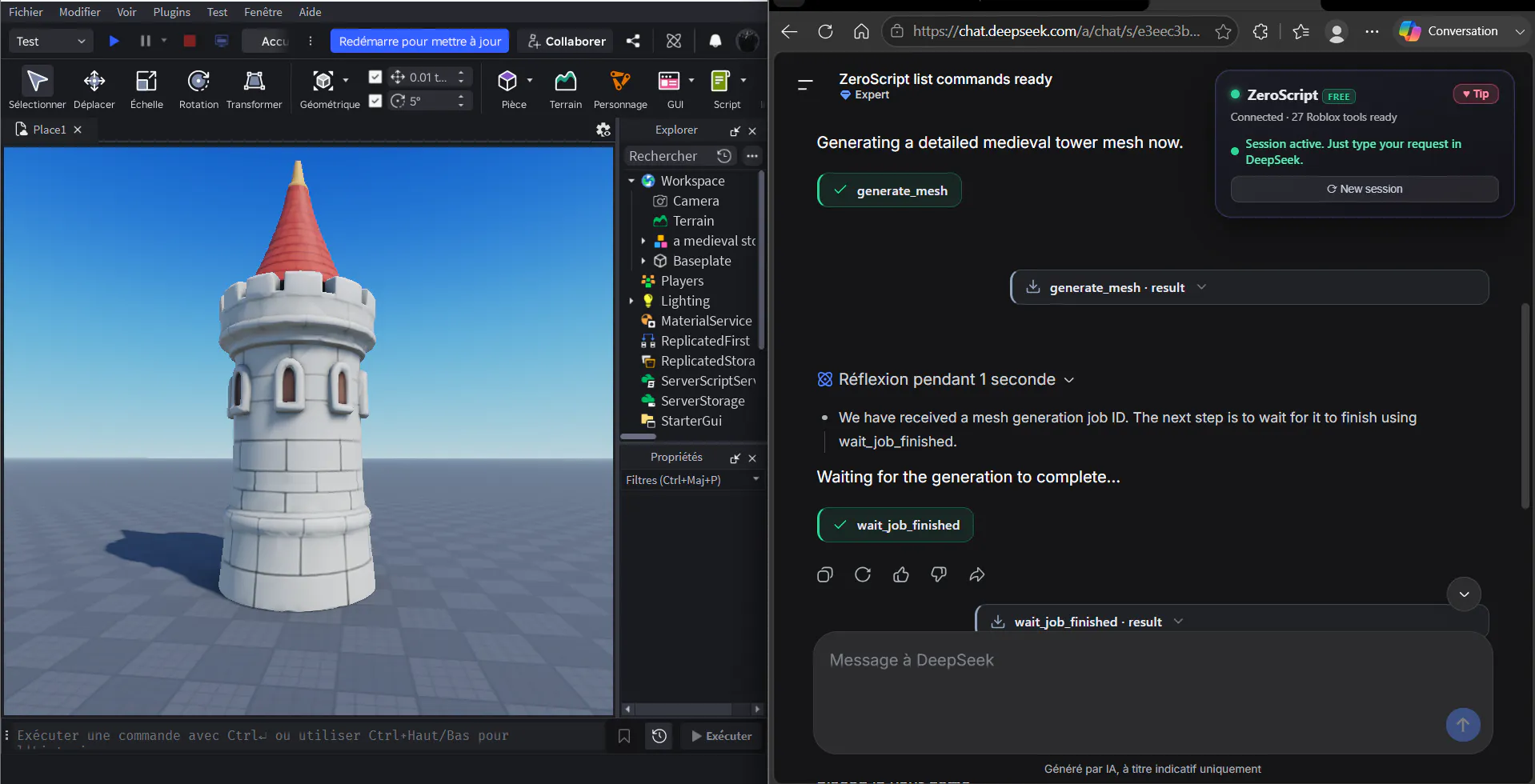Regenerate the DeepSeek response
The image size is (1535, 784).
(x=863, y=574)
